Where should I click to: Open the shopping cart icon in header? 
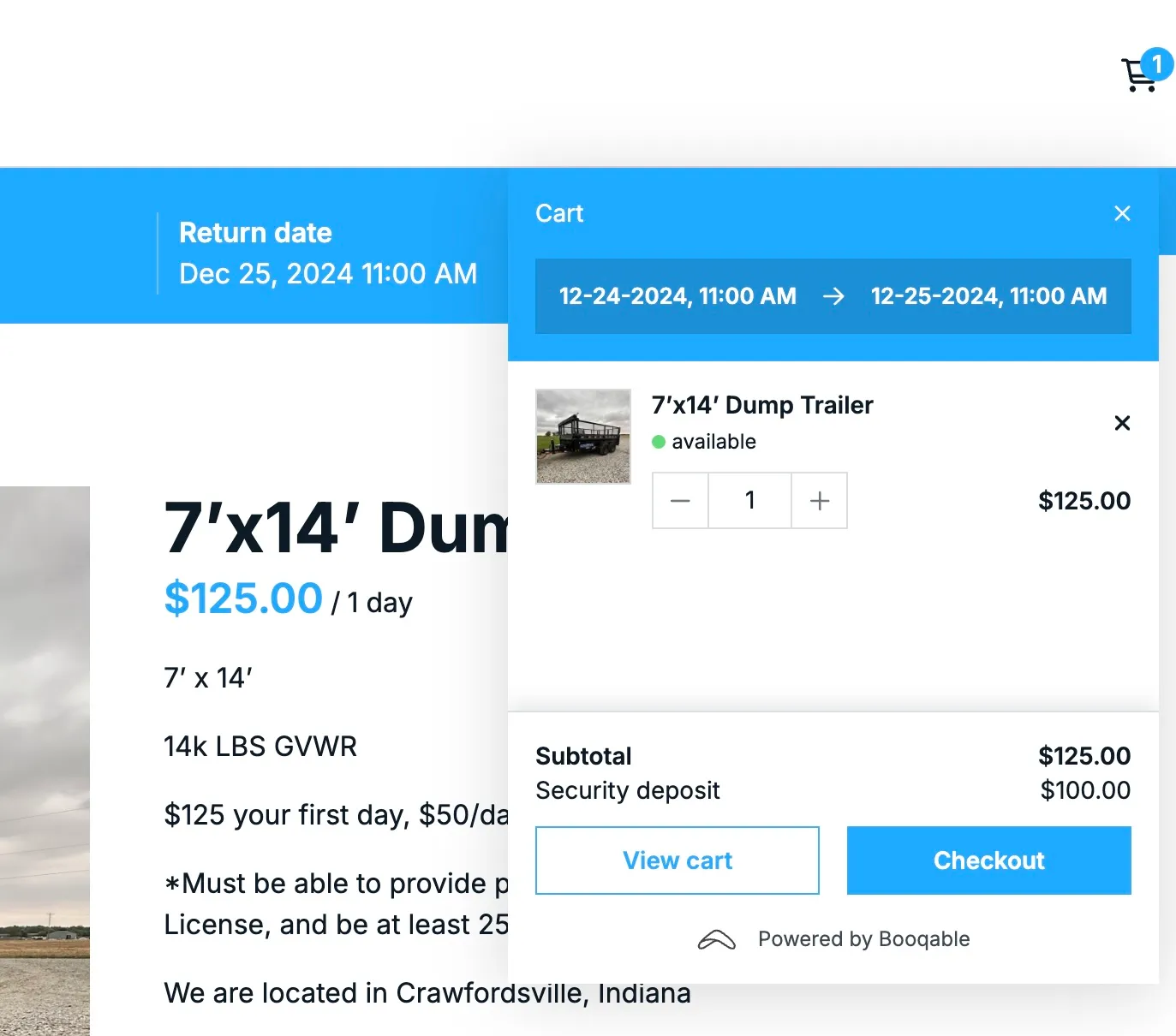1138,75
